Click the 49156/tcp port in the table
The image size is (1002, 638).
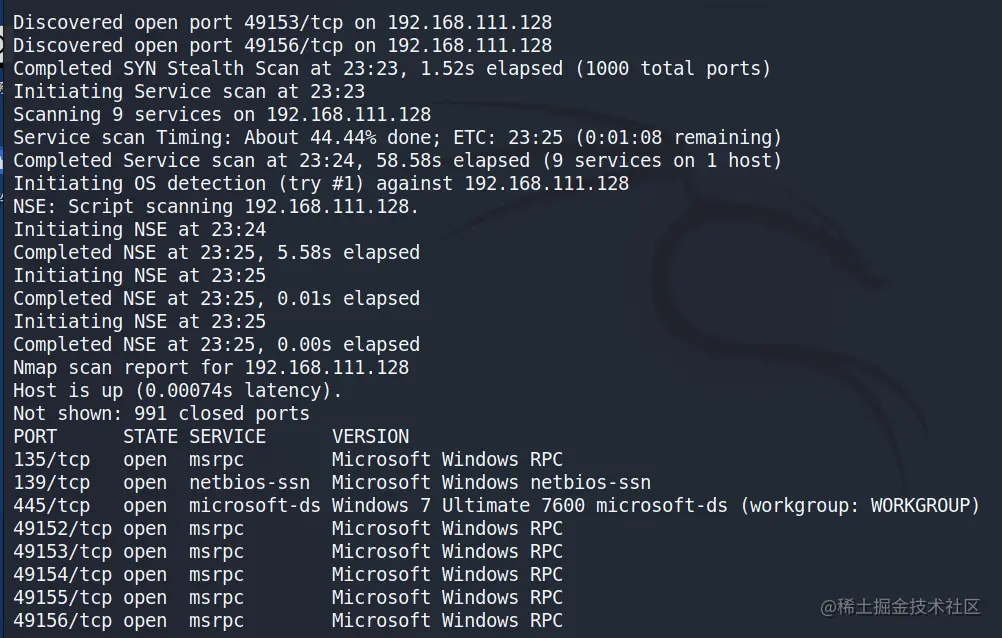[x=62, y=621]
